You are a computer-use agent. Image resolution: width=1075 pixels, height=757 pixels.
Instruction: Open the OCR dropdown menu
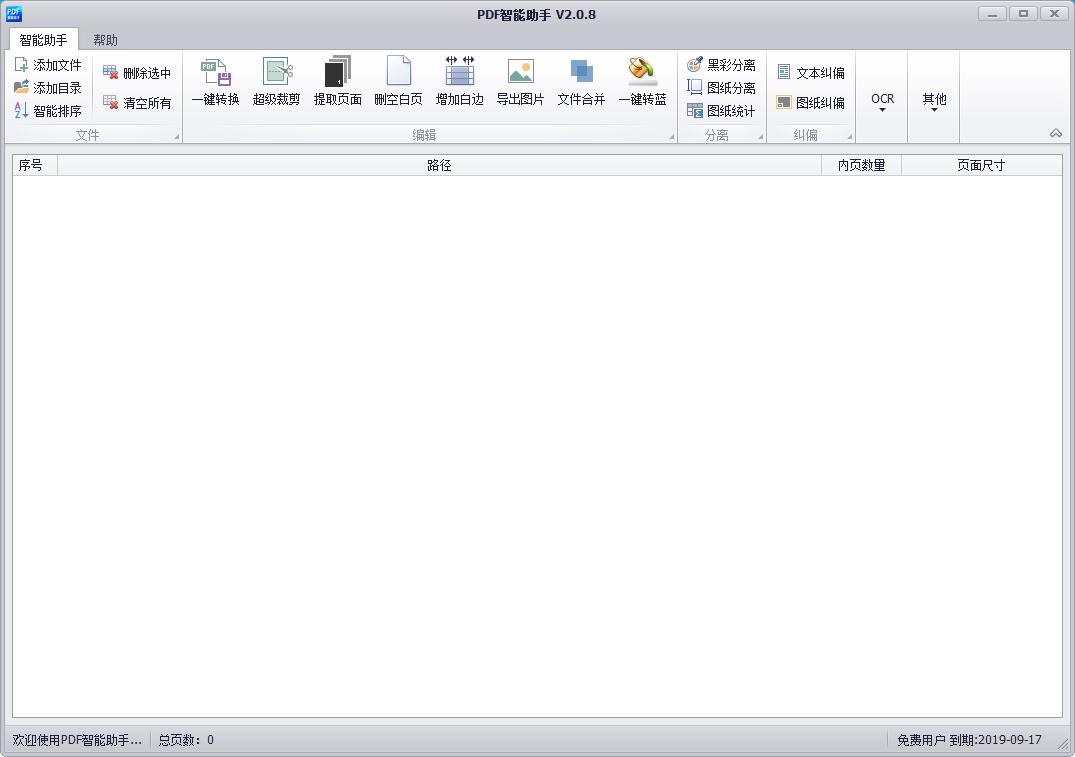click(882, 98)
